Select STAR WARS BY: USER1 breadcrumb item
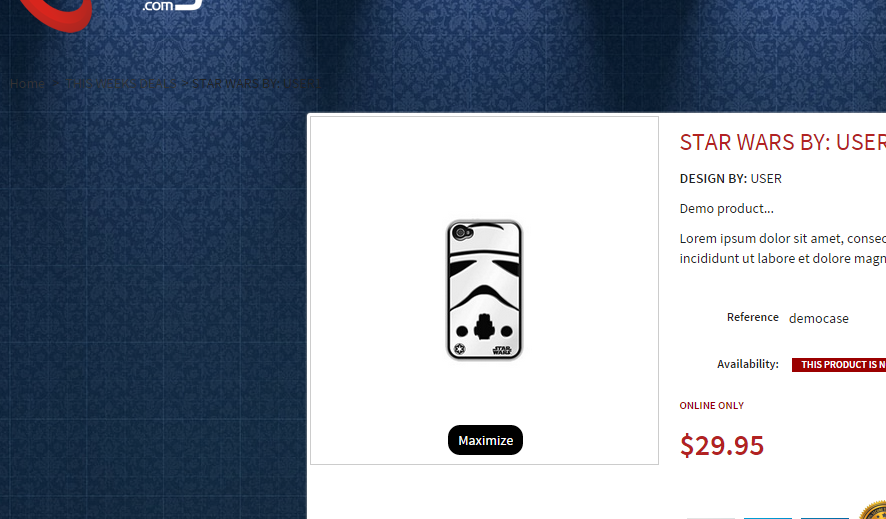Screen dimensions: 886x519 click(x=257, y=84)
